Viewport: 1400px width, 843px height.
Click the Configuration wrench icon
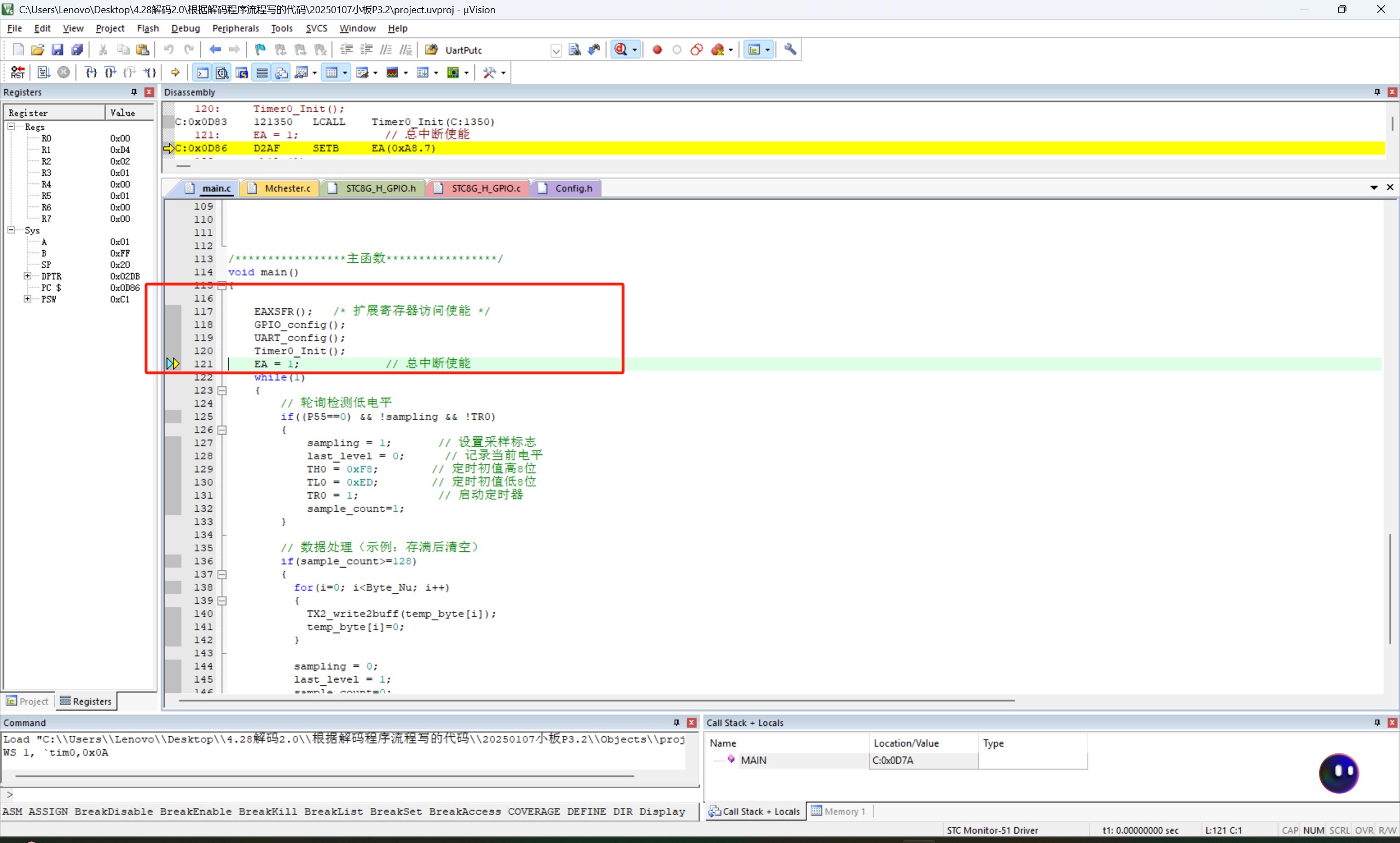(x=790, y=50)
